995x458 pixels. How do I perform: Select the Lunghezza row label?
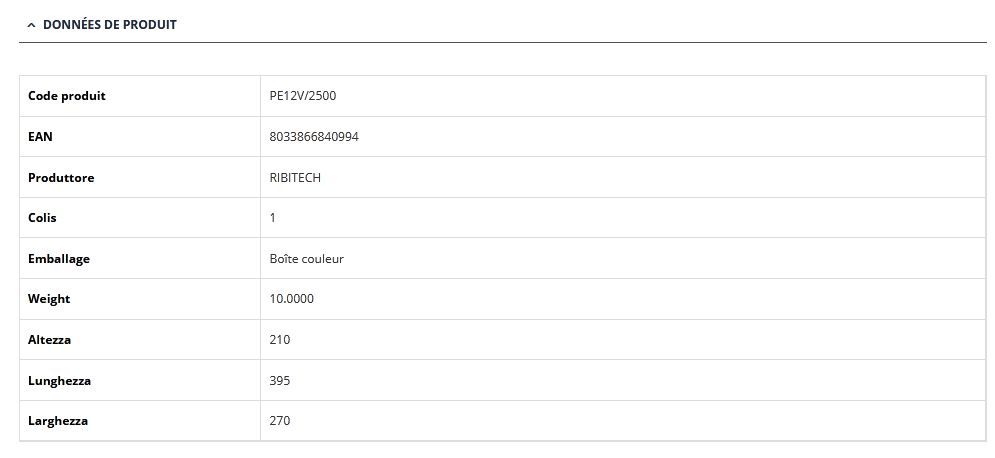pyautogui.click(x=59, y=381)
